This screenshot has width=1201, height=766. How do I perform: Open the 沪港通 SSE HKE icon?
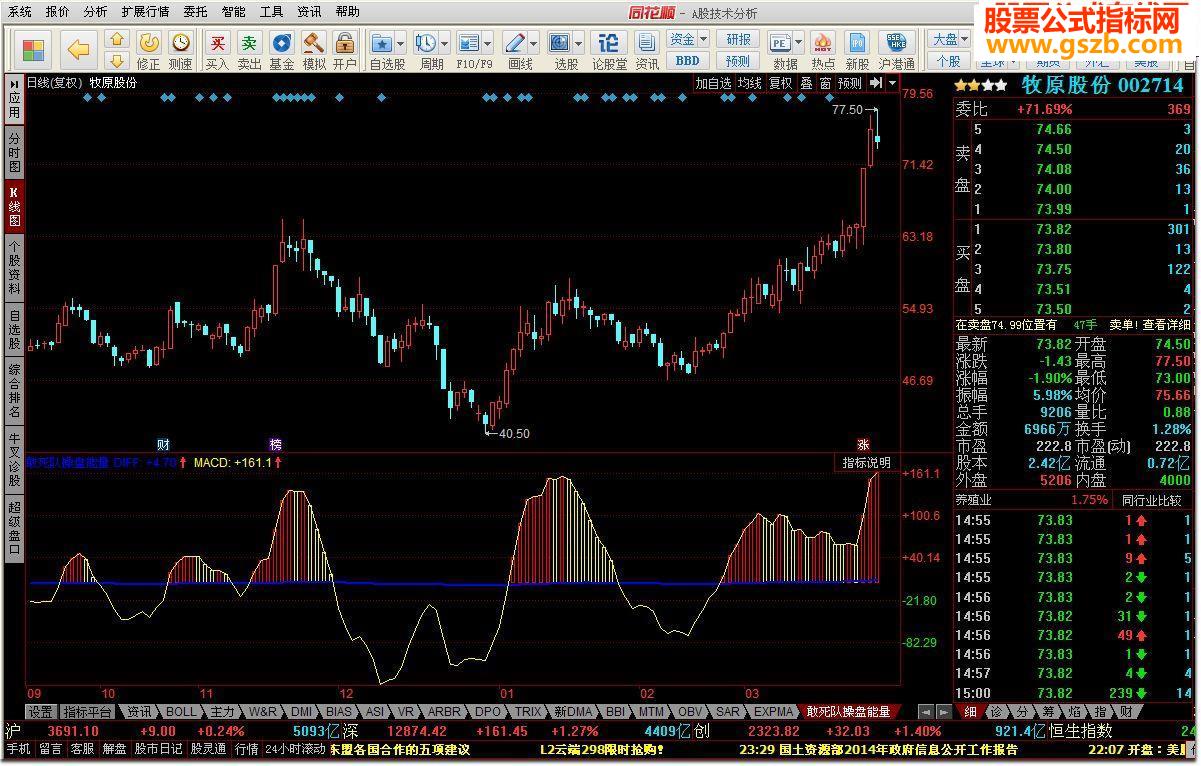tap(897, 50)
